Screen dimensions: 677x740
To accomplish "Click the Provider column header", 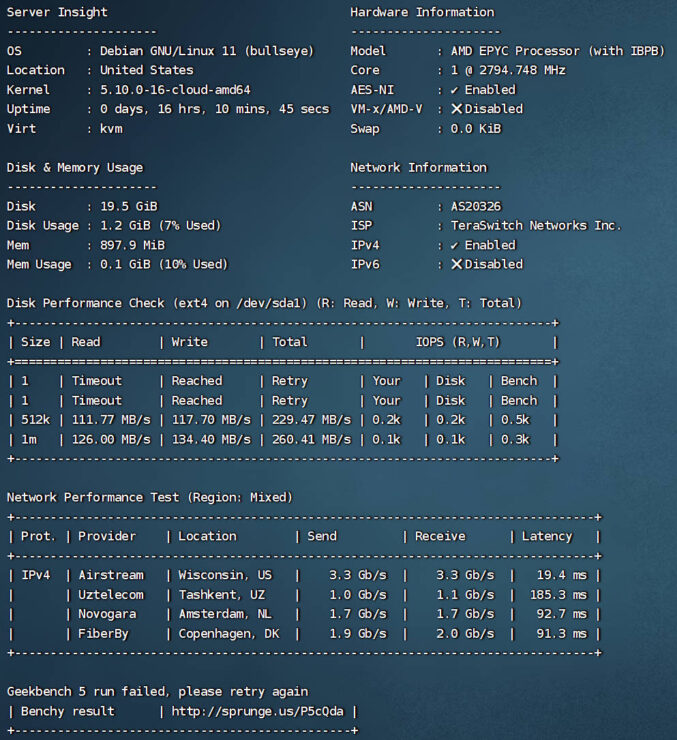I will [x=107, y=536].
